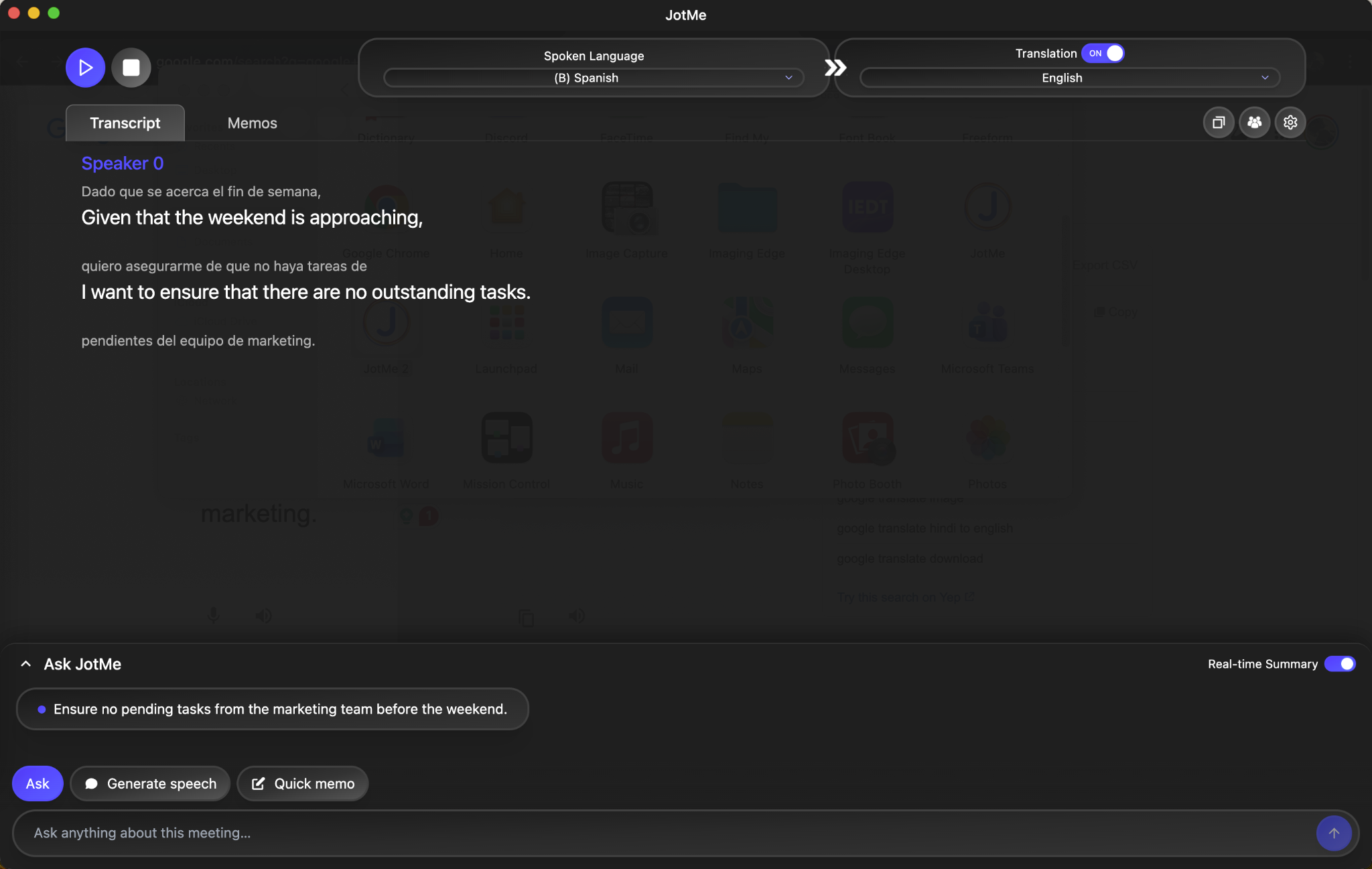This screenshot has height=869, width=1372.
Task: Open settings gear icon
Action: coord(1290,123)
